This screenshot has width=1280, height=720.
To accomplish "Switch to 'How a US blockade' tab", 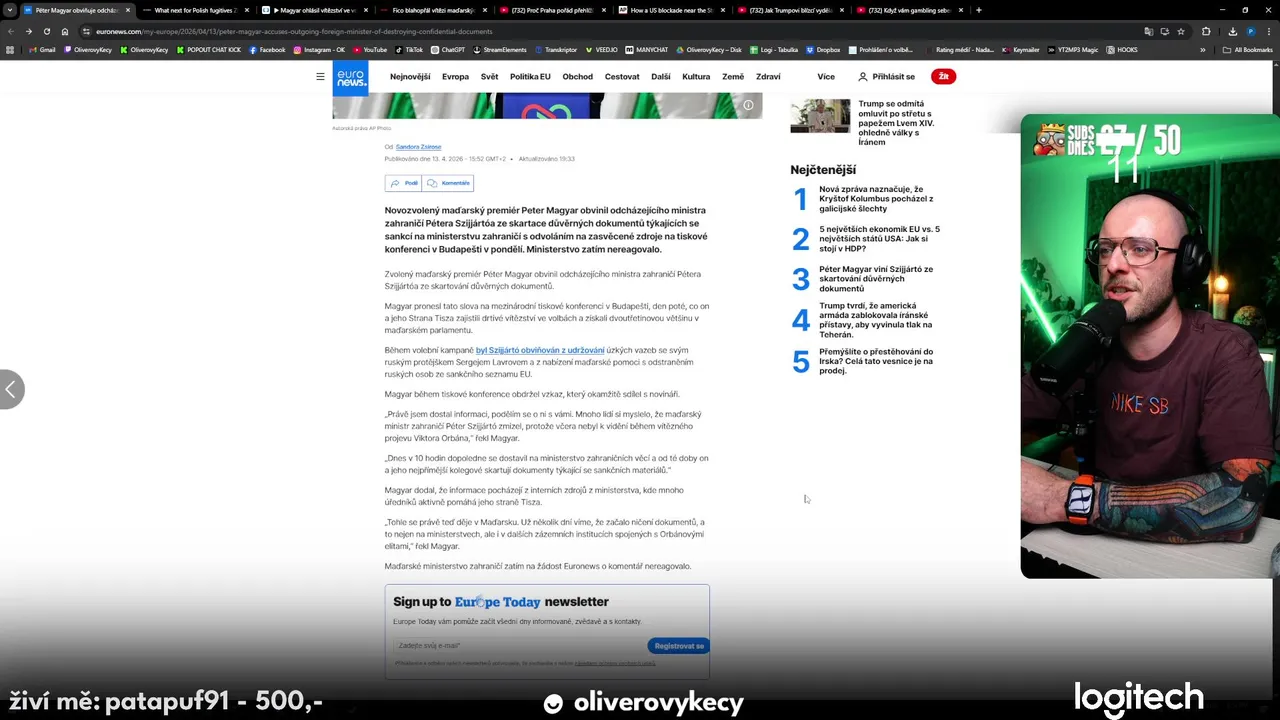I will click(670, 10).
